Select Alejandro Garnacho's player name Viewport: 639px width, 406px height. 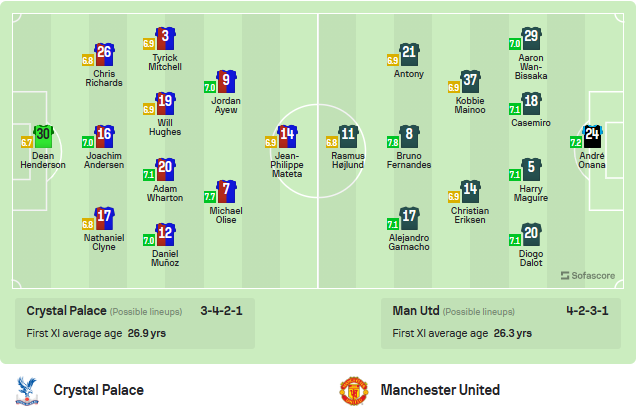coord(409,242)
